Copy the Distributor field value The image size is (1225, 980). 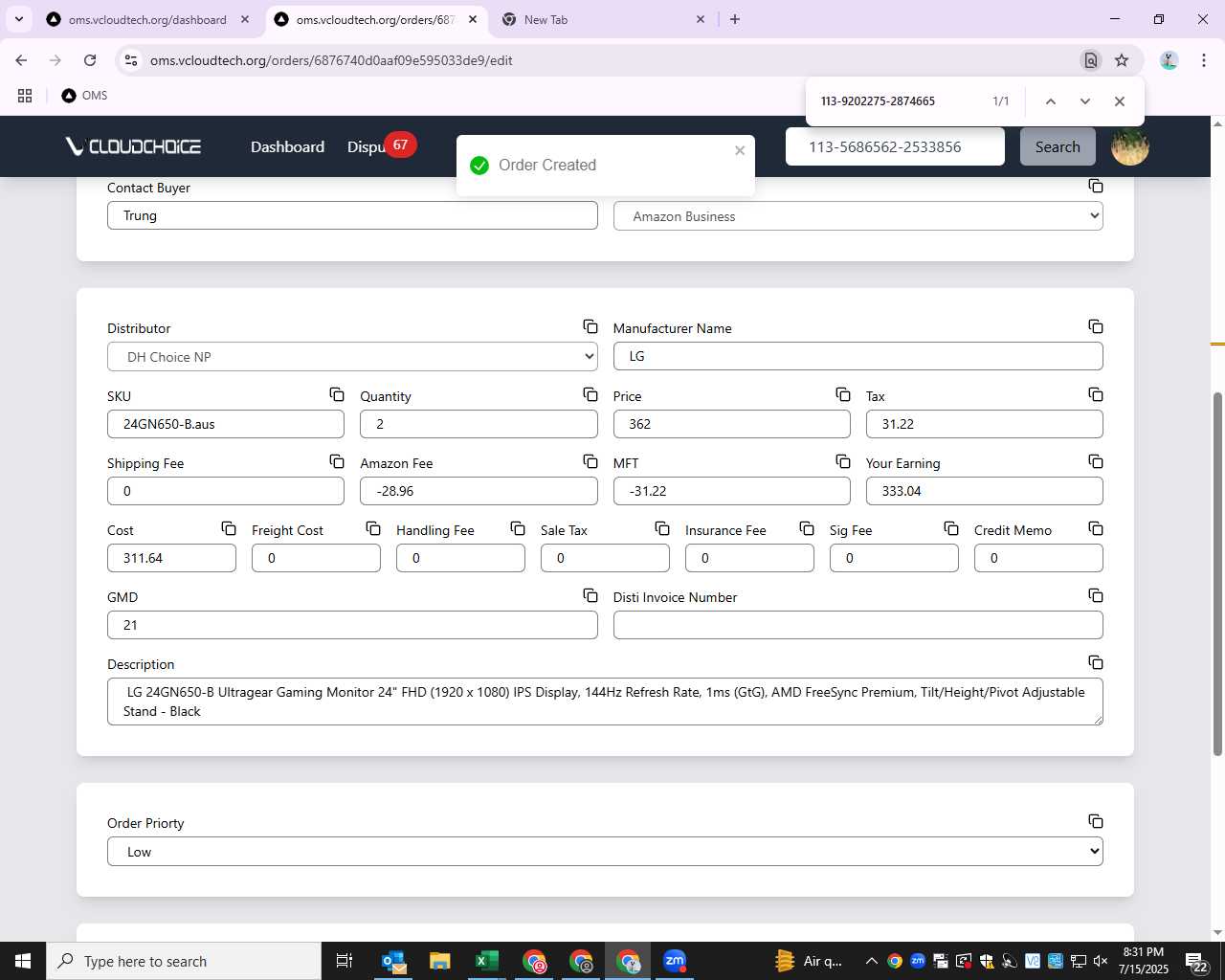point(590,327)
